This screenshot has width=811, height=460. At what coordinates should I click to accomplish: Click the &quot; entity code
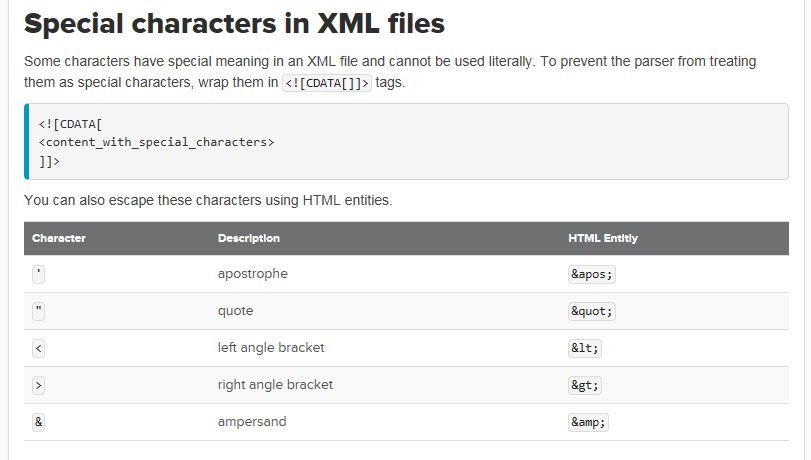(591, 311)
